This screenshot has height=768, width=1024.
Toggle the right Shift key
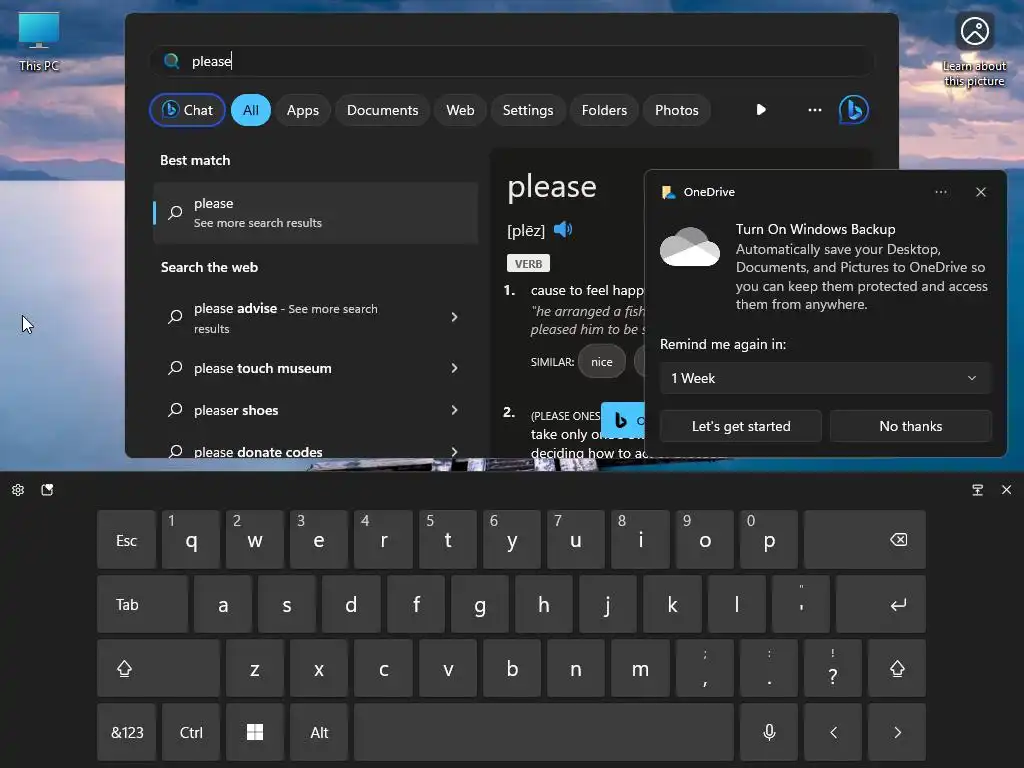click(897, 668)
